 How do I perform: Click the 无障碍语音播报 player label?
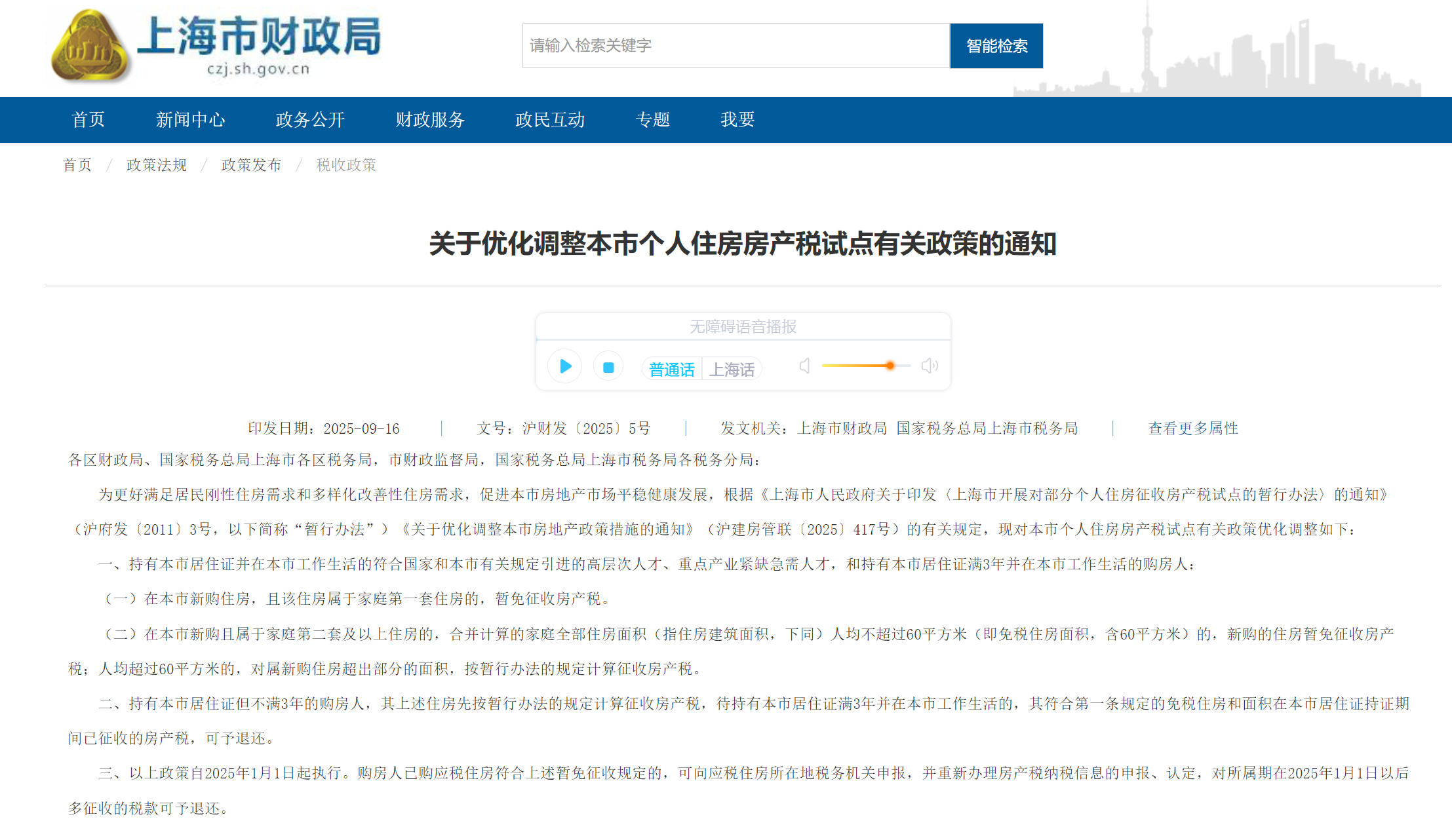[x=743, y=326]
